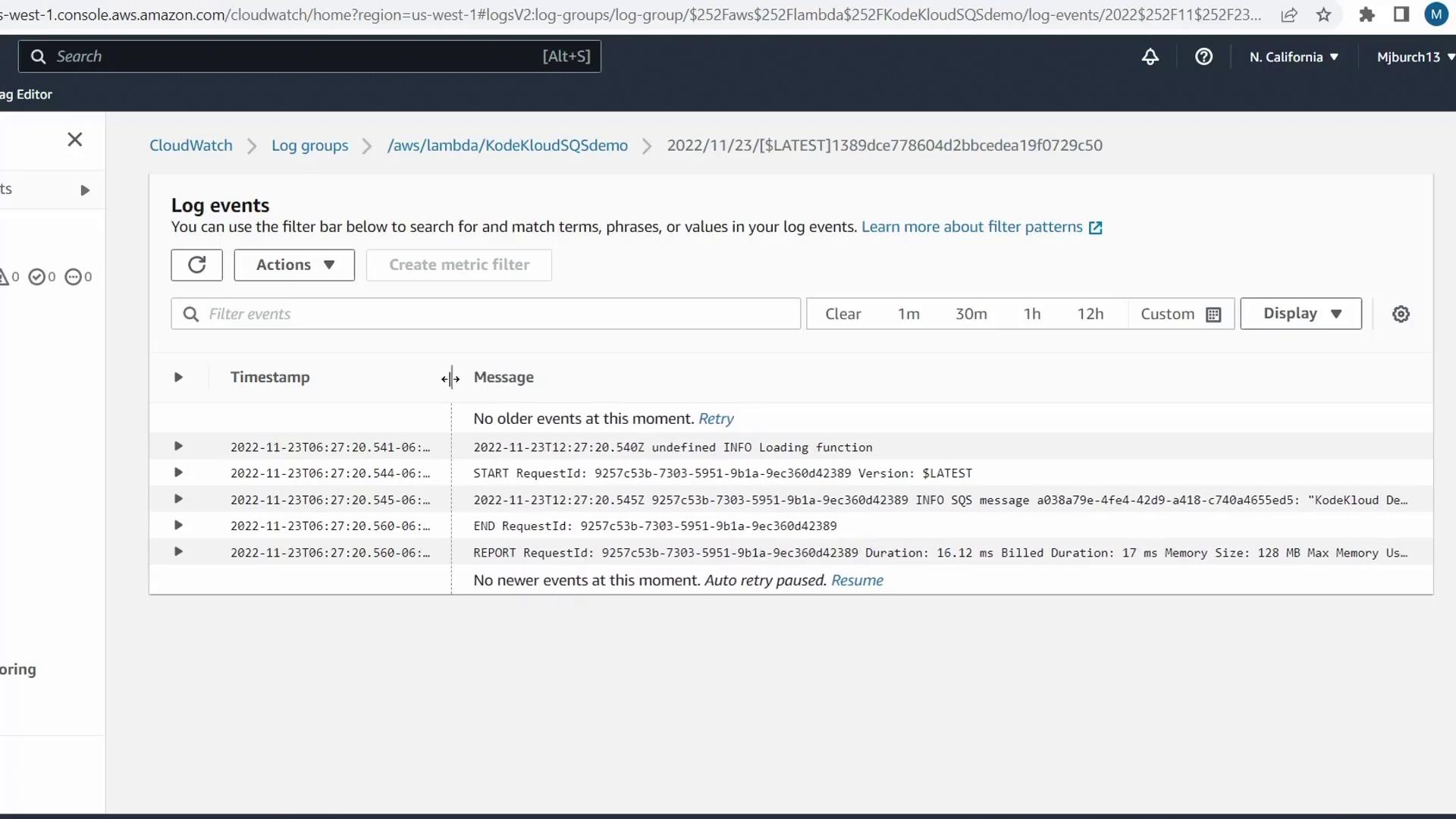The height and width of the screenshot is (819, 1456).
Task: Open the N. California region selector
Action: click(1293, 57)
